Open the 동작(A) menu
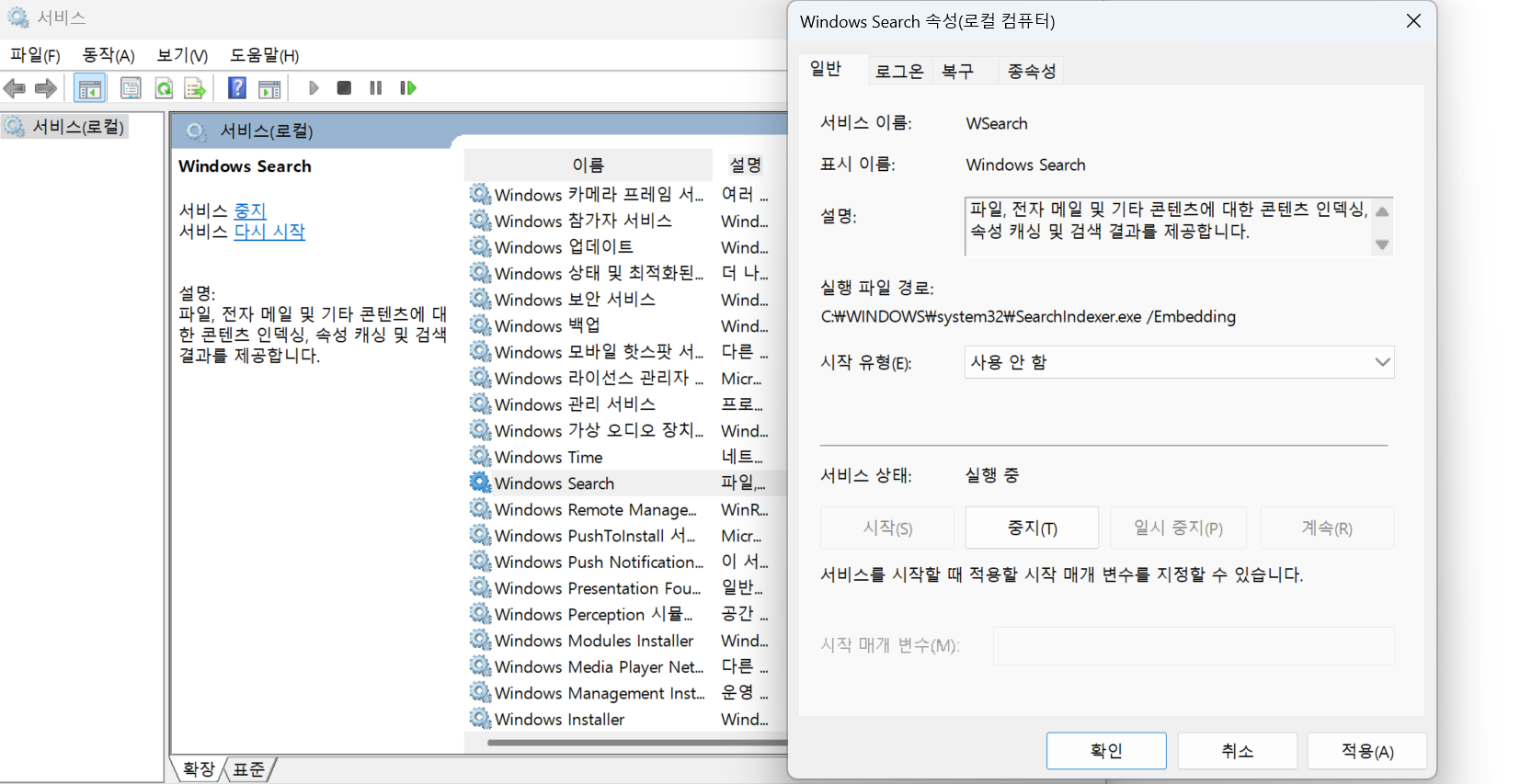 [109, 55]
